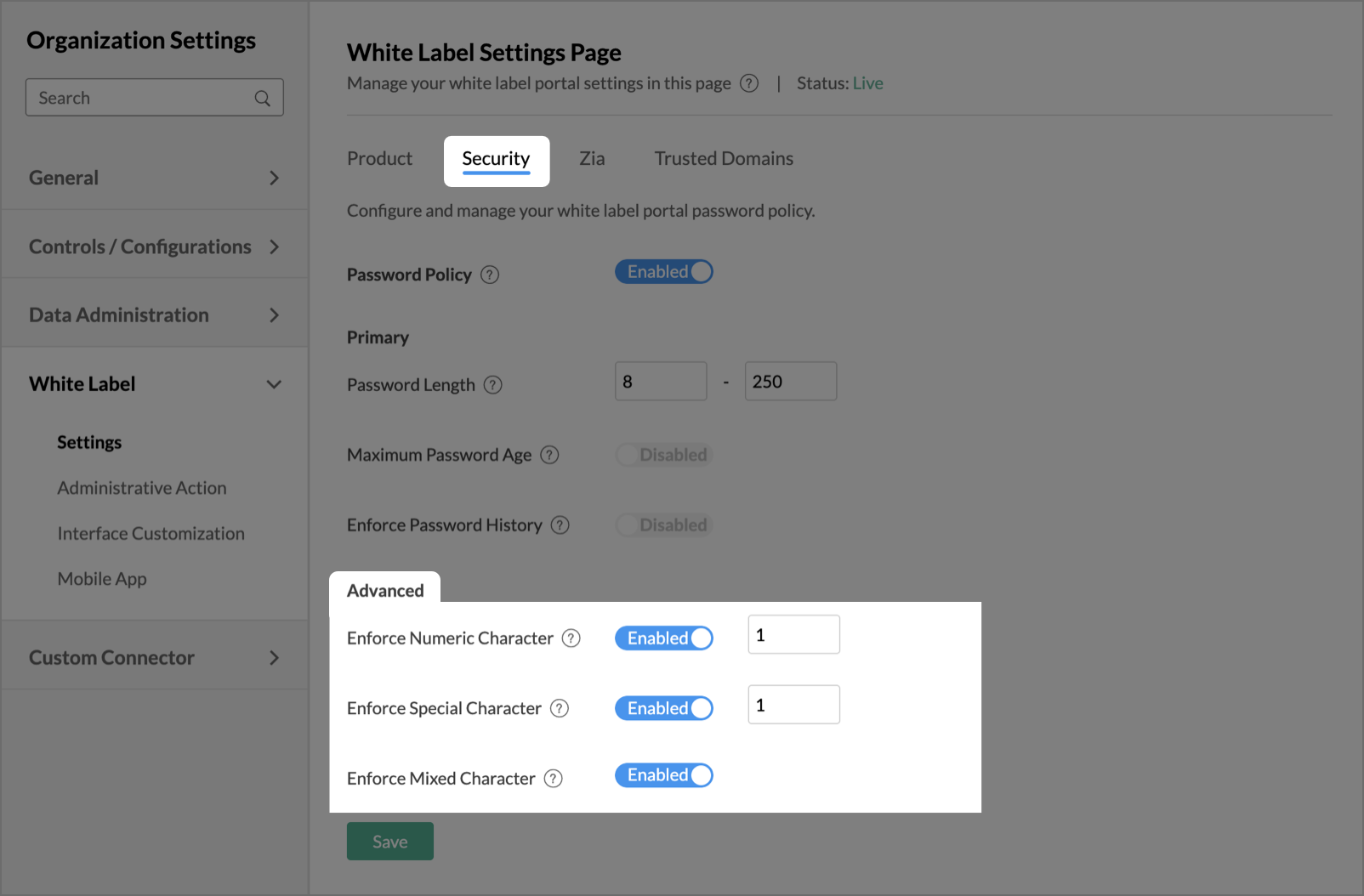Click help icon for Enforce Password History

pyautogui.click(x=560, y=525)
